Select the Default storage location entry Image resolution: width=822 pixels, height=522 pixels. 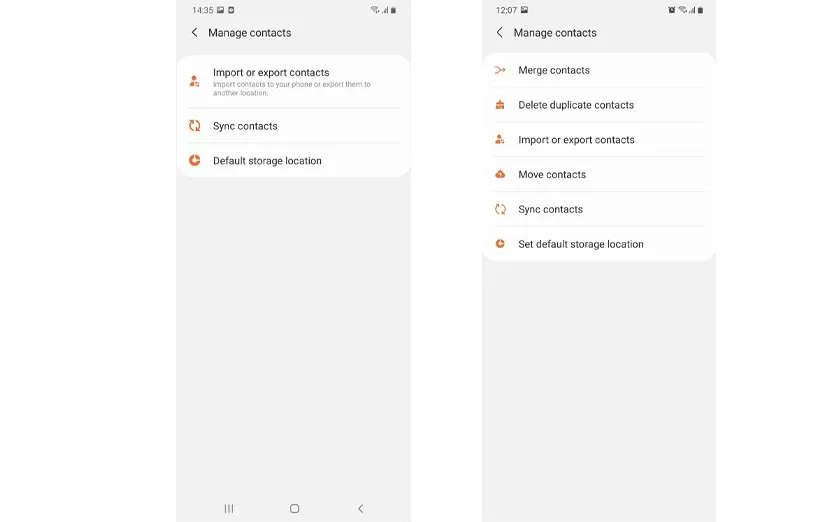pyautogui.click(x=294, y=160)
